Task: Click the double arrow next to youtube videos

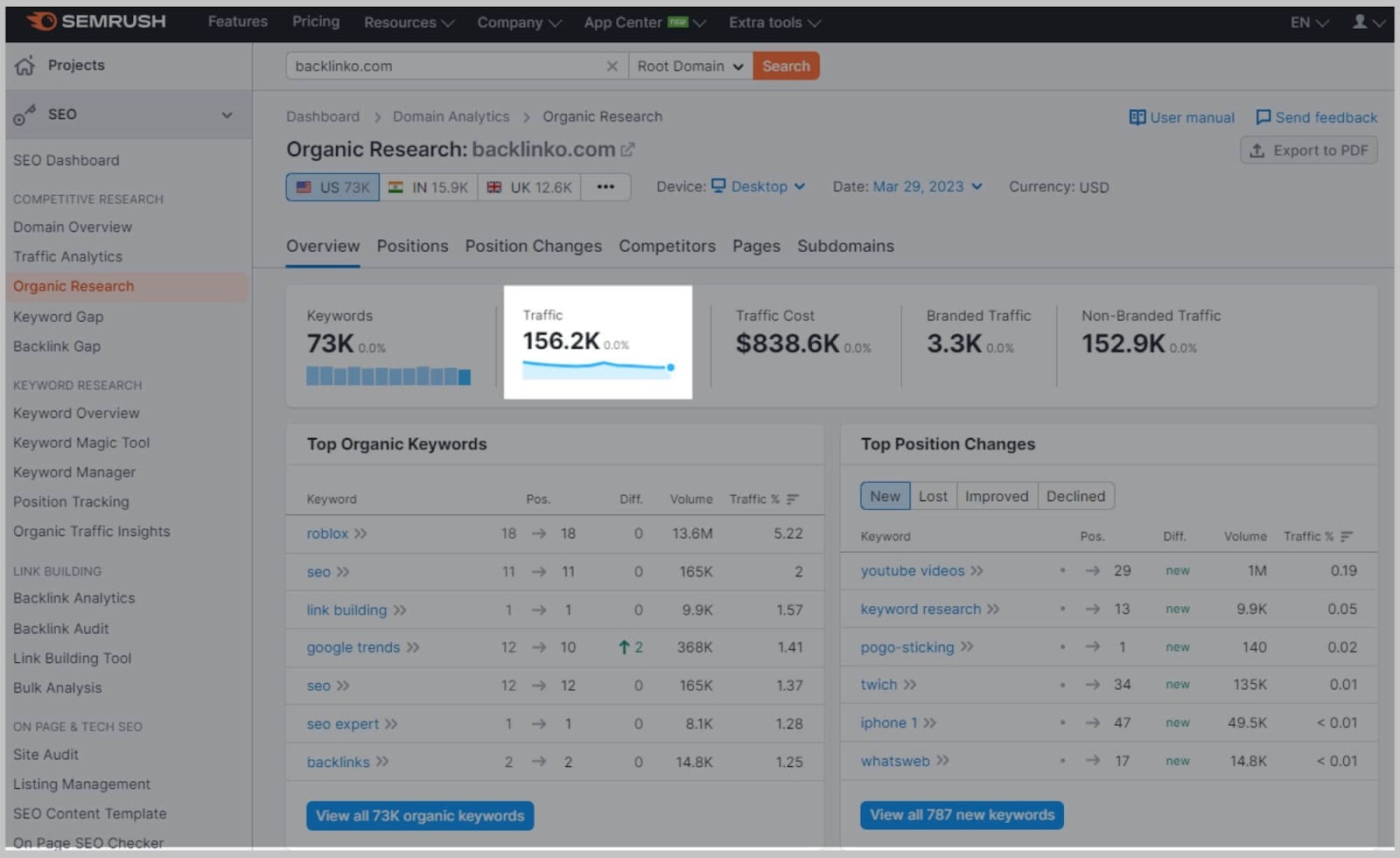Action: click(x=976, y=571)
